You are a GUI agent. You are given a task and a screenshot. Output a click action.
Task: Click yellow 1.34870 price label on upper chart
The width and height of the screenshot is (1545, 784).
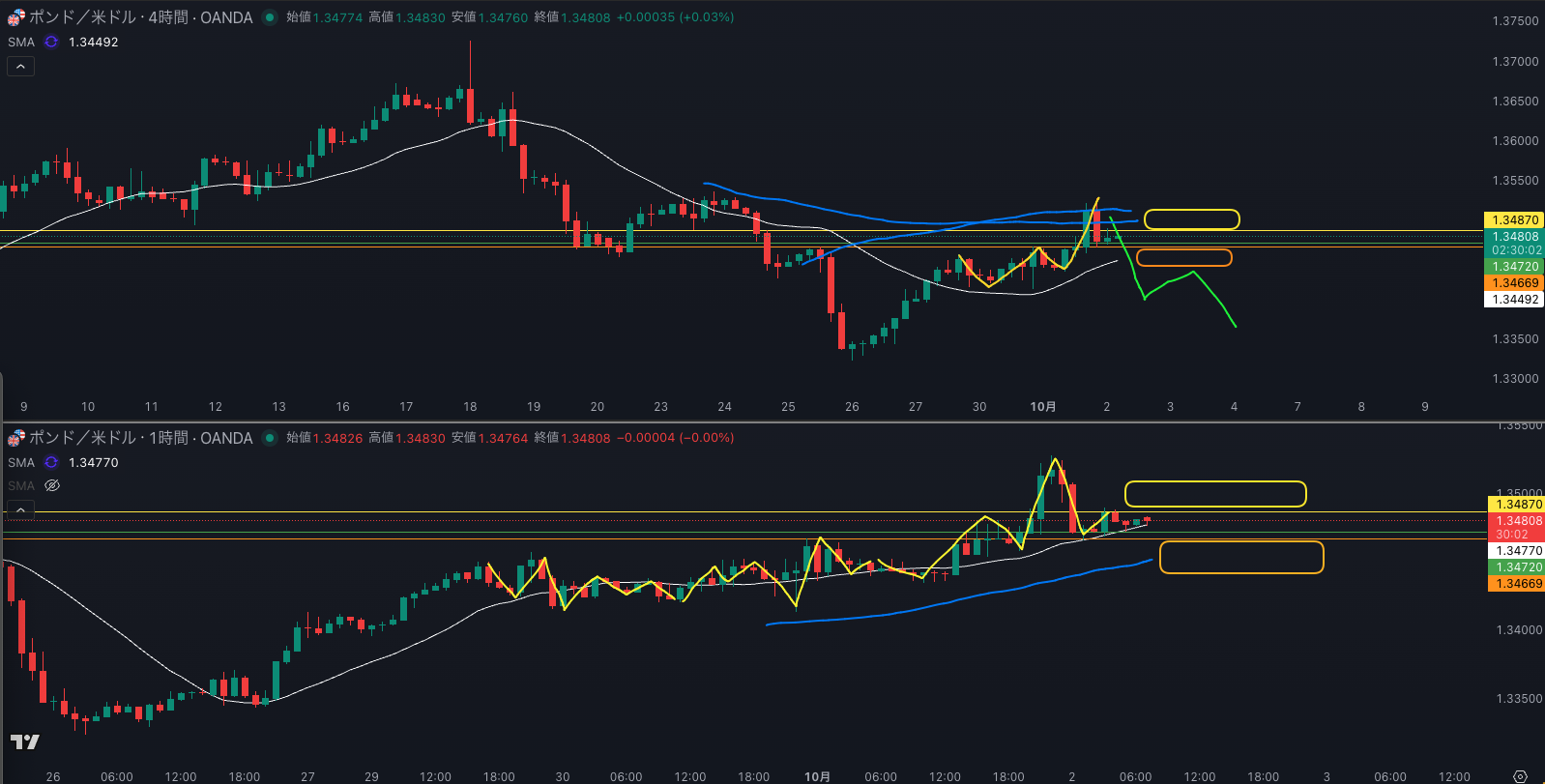point(1514,219)
